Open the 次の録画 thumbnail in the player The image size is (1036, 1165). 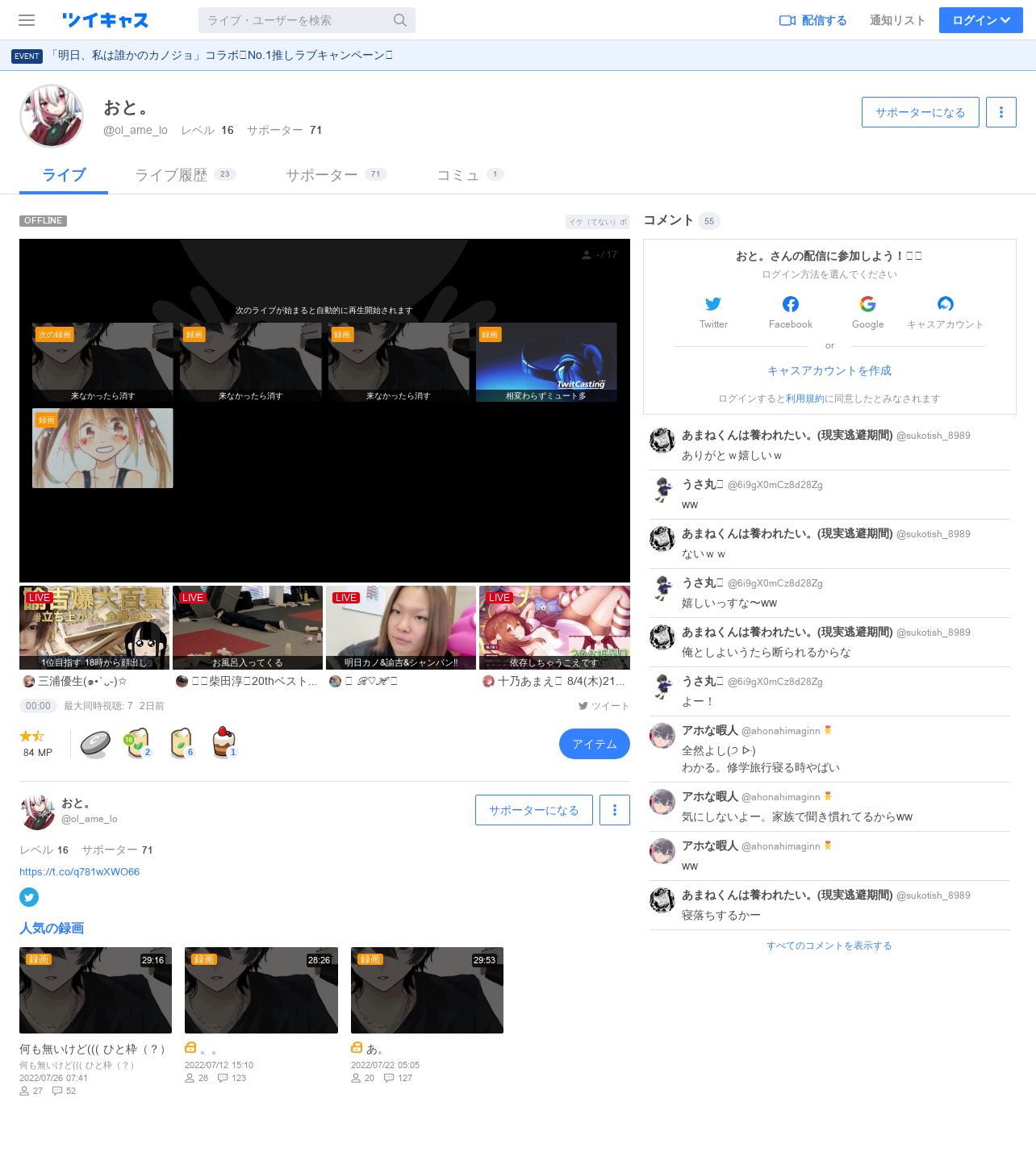pyautogui.click(x=102, y=362)
